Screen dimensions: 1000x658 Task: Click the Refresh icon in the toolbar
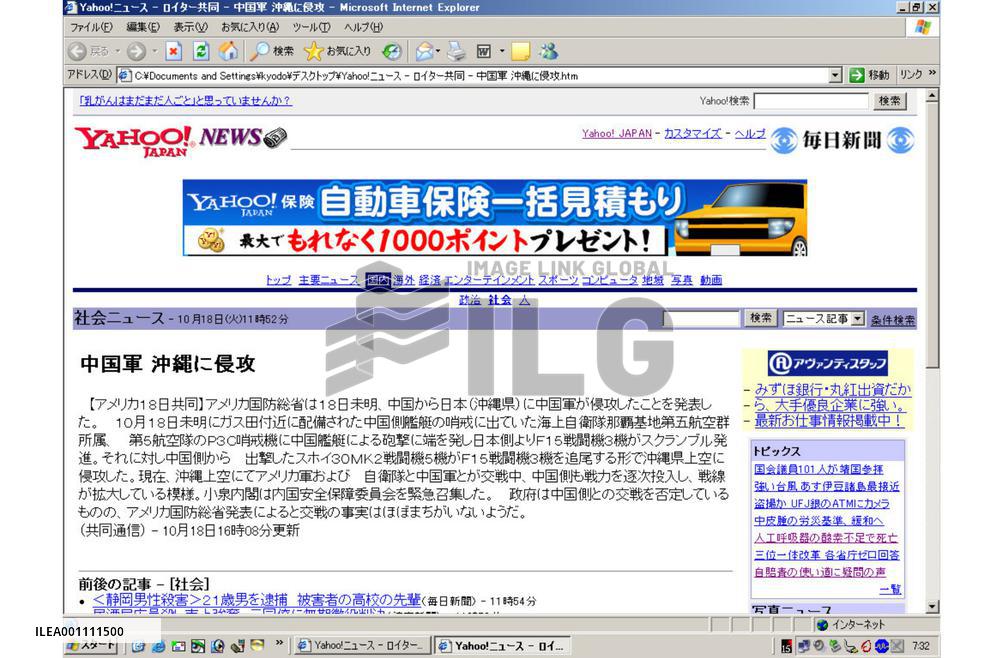[x=202, y=51]
